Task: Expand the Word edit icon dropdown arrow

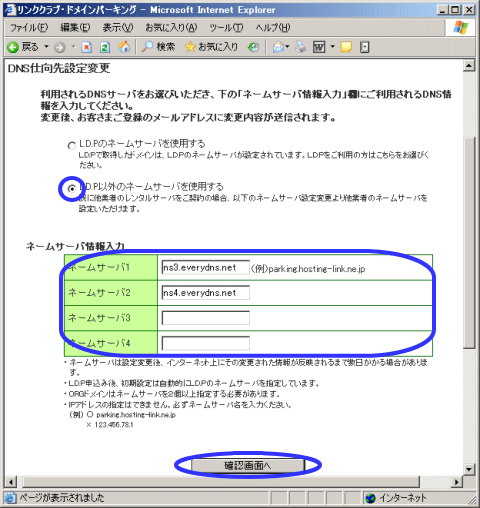Action: tap(332, 47)
